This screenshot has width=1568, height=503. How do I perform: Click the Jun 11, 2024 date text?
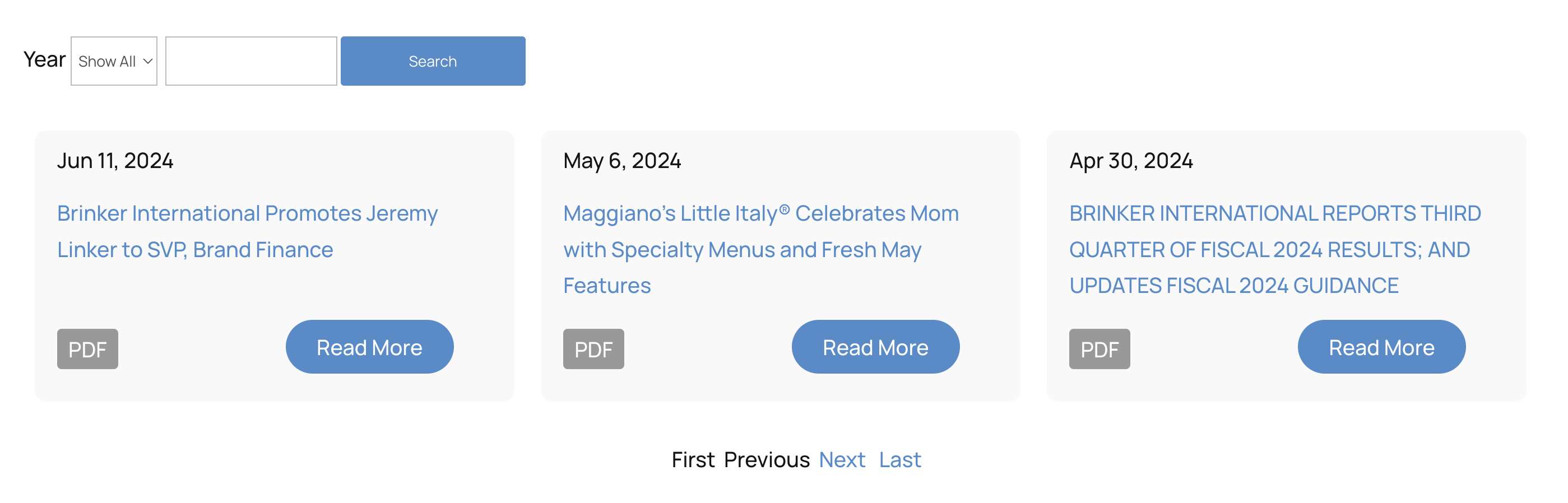point(115,161)
